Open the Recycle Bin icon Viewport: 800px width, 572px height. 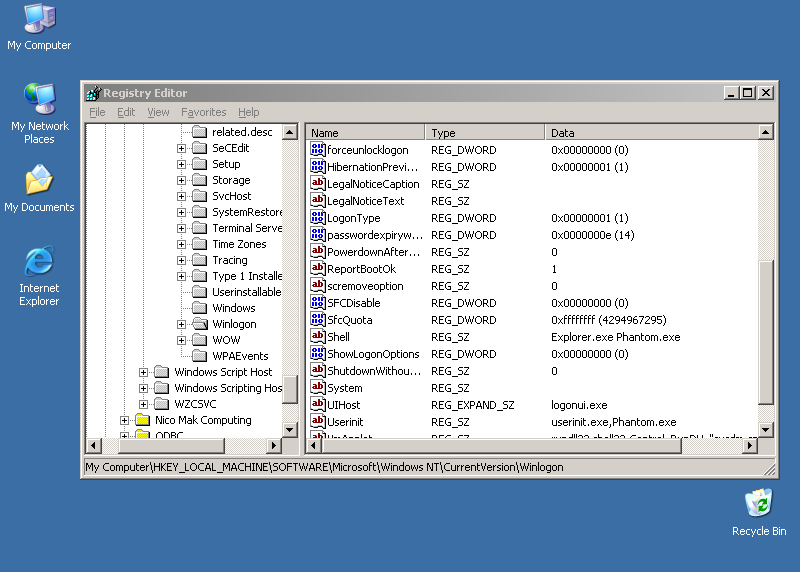(759, 512)
